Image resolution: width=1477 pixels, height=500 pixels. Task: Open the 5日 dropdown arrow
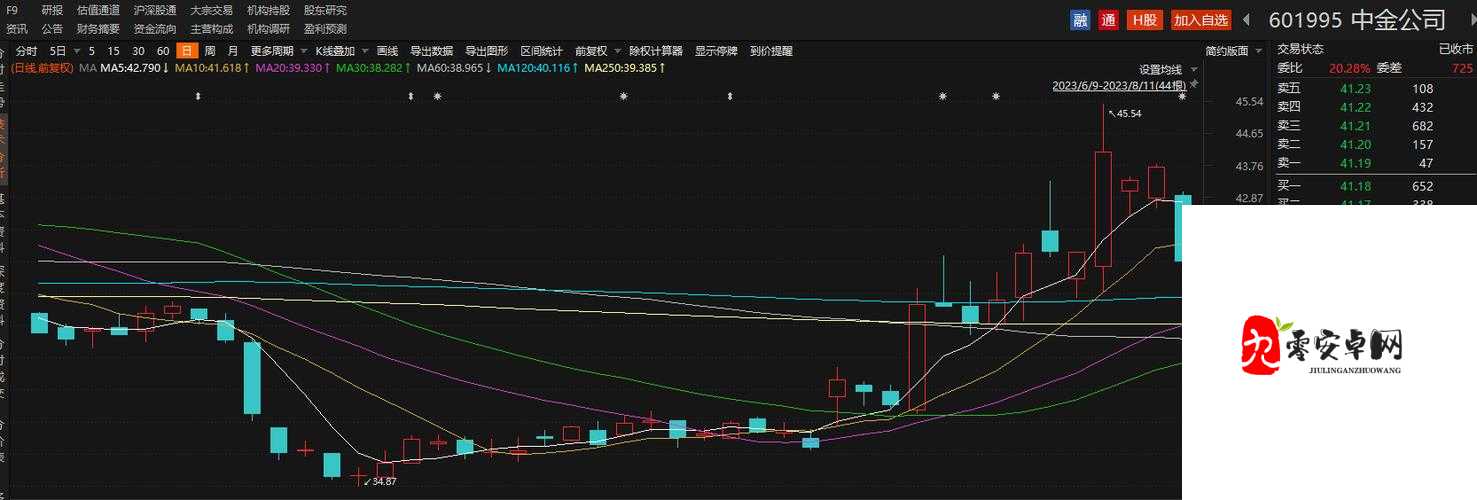tap(75, 51)
